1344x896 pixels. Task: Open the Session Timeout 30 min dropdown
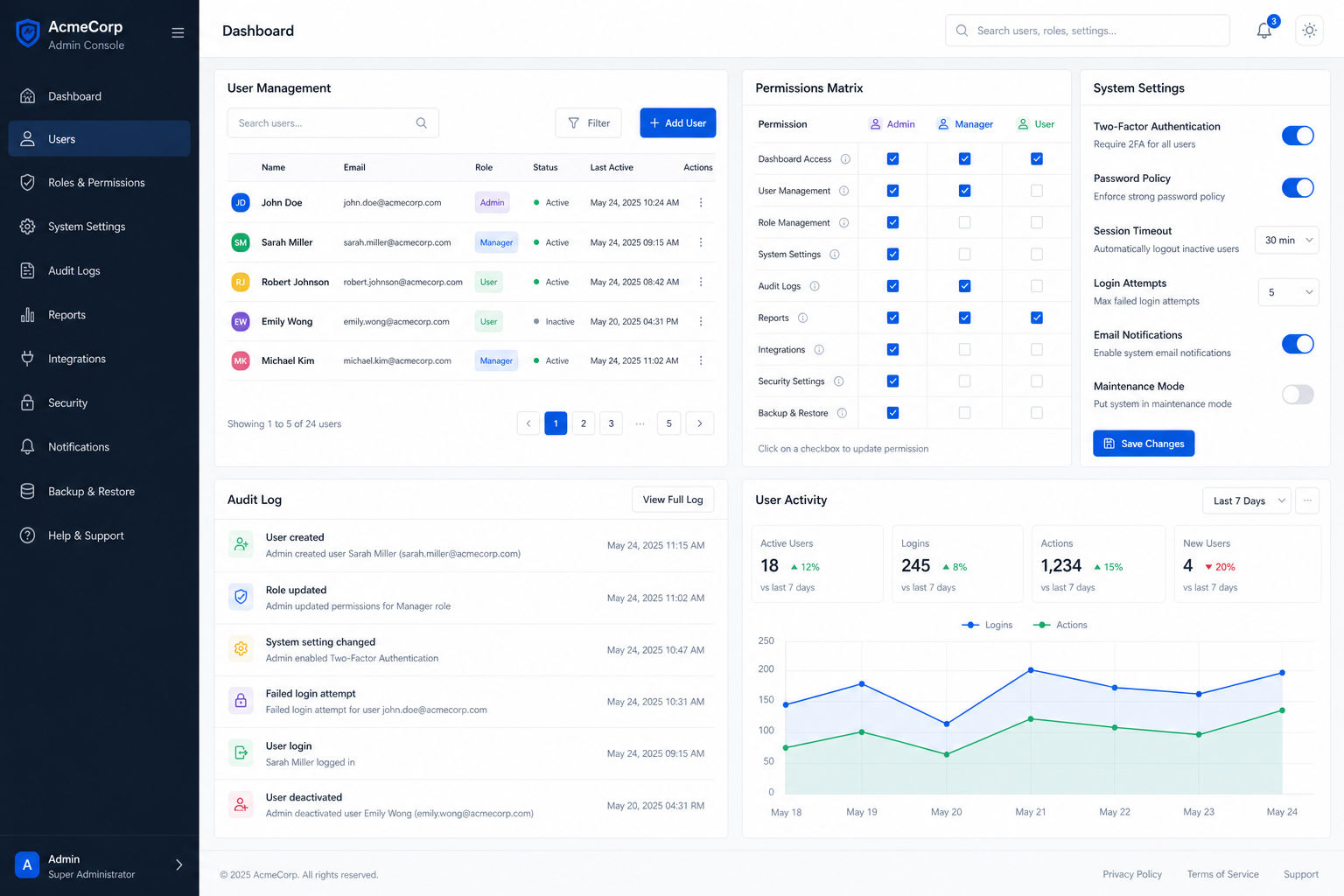(1287, 240)
